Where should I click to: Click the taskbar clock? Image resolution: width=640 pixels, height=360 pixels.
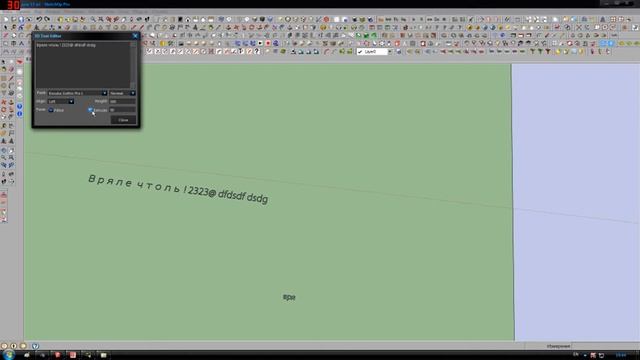(x=621, y=355)
